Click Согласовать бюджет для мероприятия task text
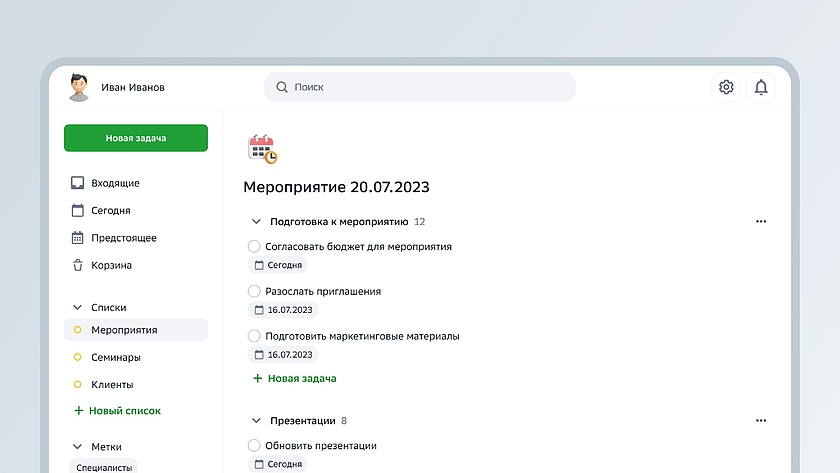 358,247
